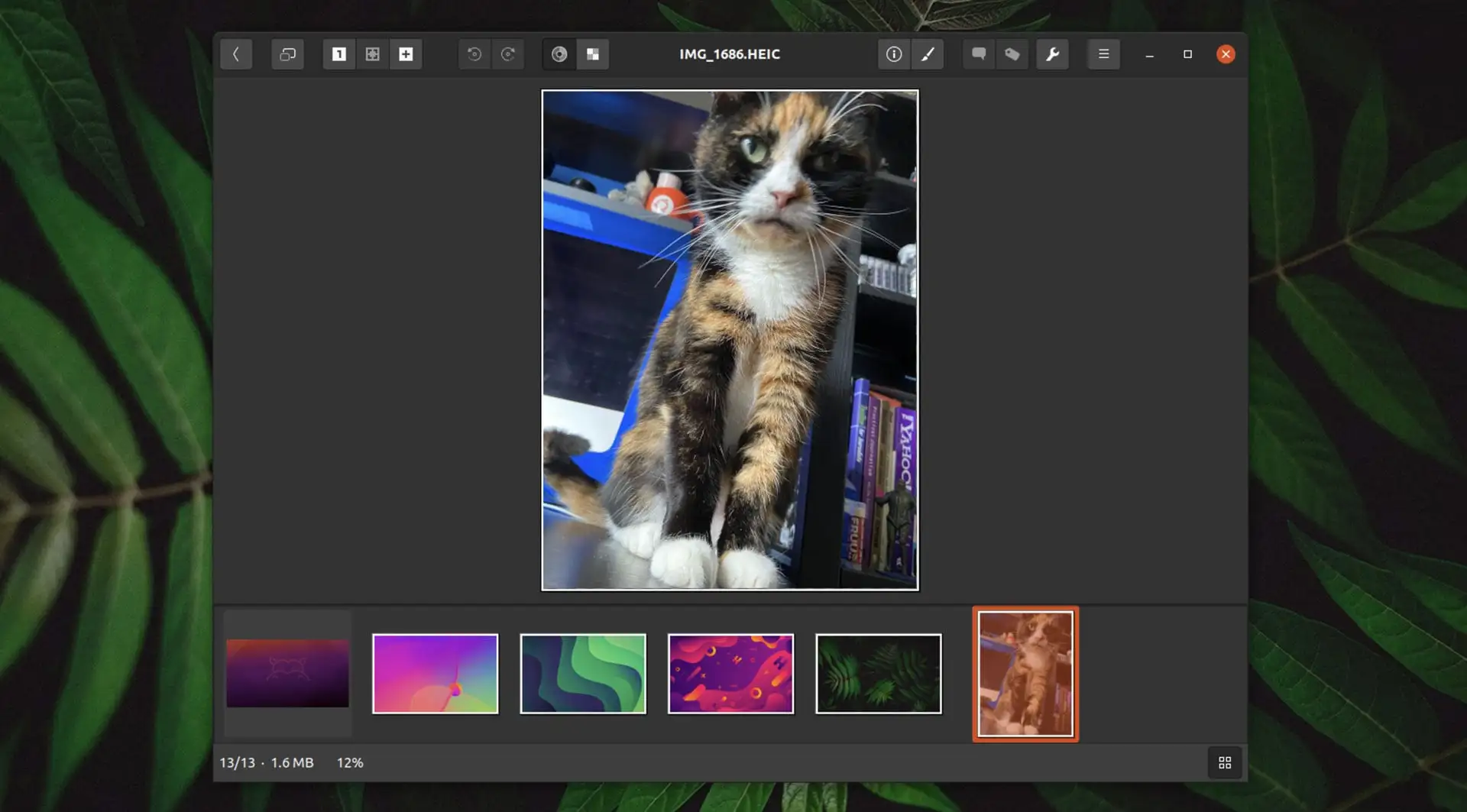The width and height of the screenshot is (1467, 812).
Task: Rotate the image counterclockwise
Action: pyautogui.click(x=474, y=54)
